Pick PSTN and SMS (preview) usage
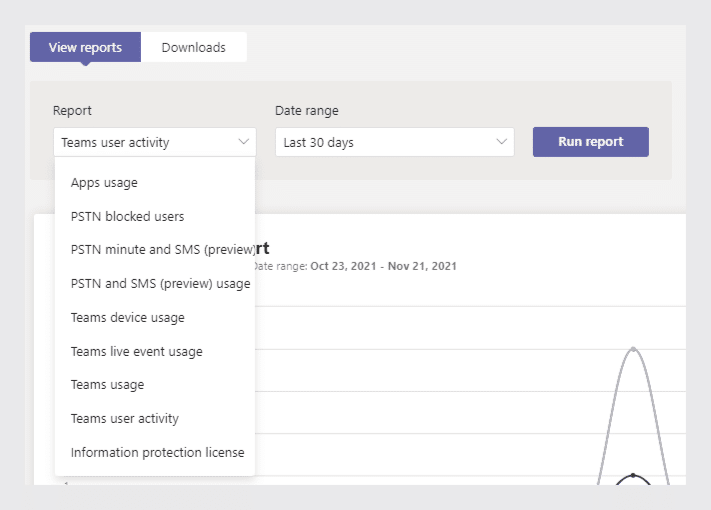The image size is (711, 510). [x=155, y=284]
